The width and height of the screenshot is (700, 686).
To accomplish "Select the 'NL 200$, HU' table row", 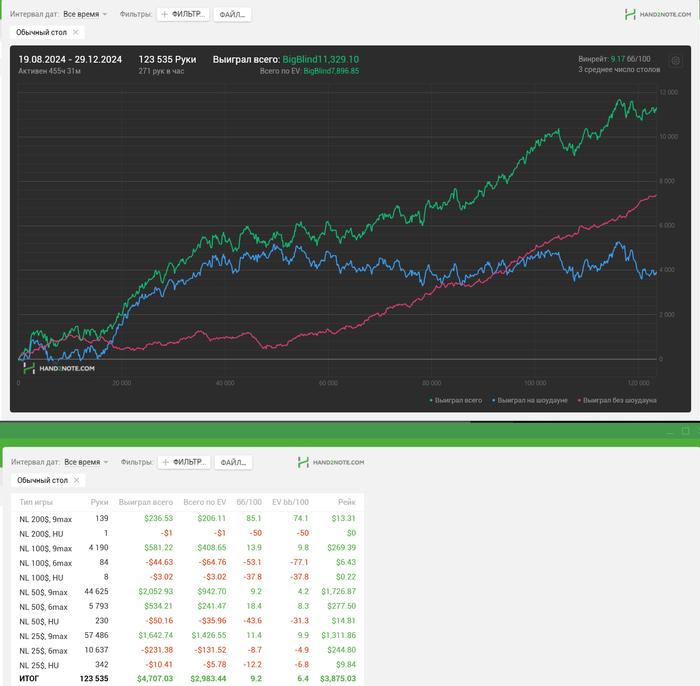I will pyautogui.click(x=188, y=533).
